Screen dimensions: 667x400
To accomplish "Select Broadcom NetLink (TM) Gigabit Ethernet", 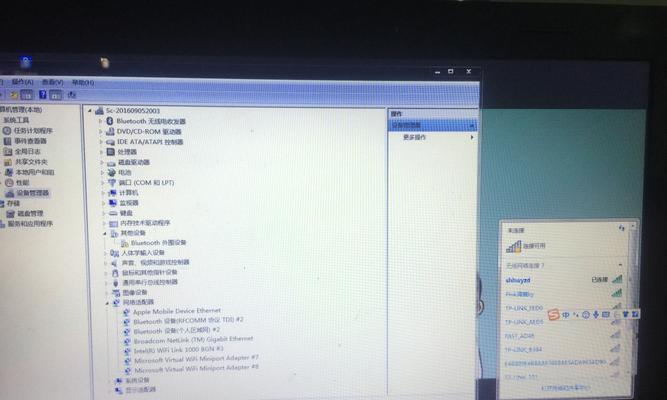I will [x=193, y=340].
